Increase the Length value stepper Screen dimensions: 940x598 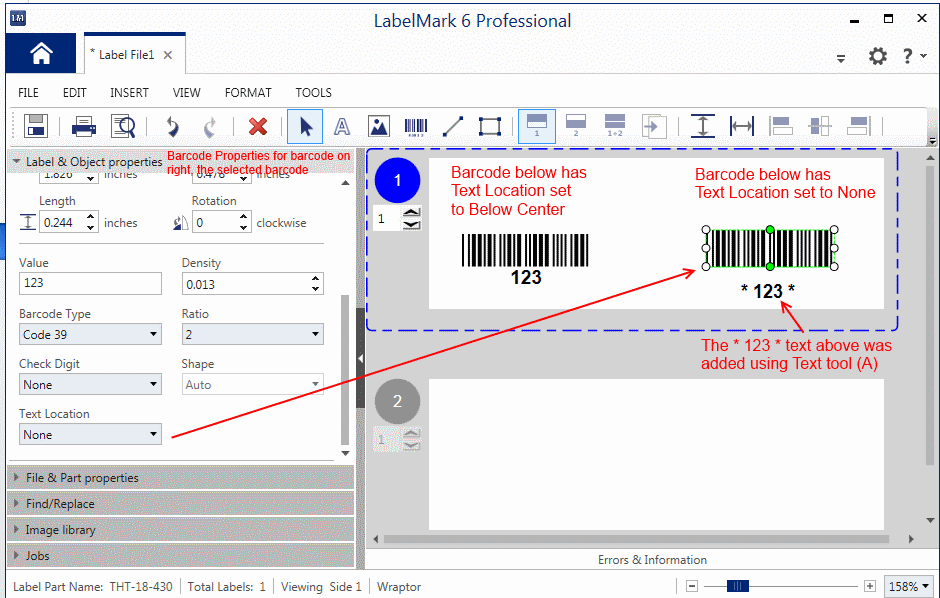pos(90,217)
